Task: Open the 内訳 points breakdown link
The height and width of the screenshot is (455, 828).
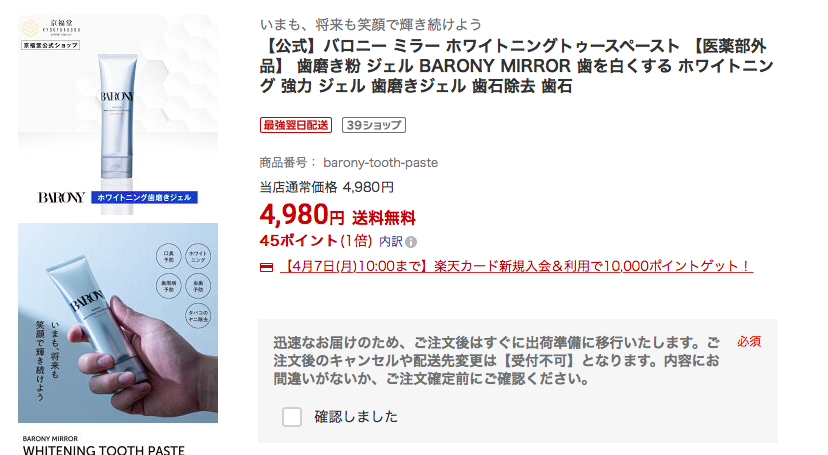Action: tap(391, 241)
